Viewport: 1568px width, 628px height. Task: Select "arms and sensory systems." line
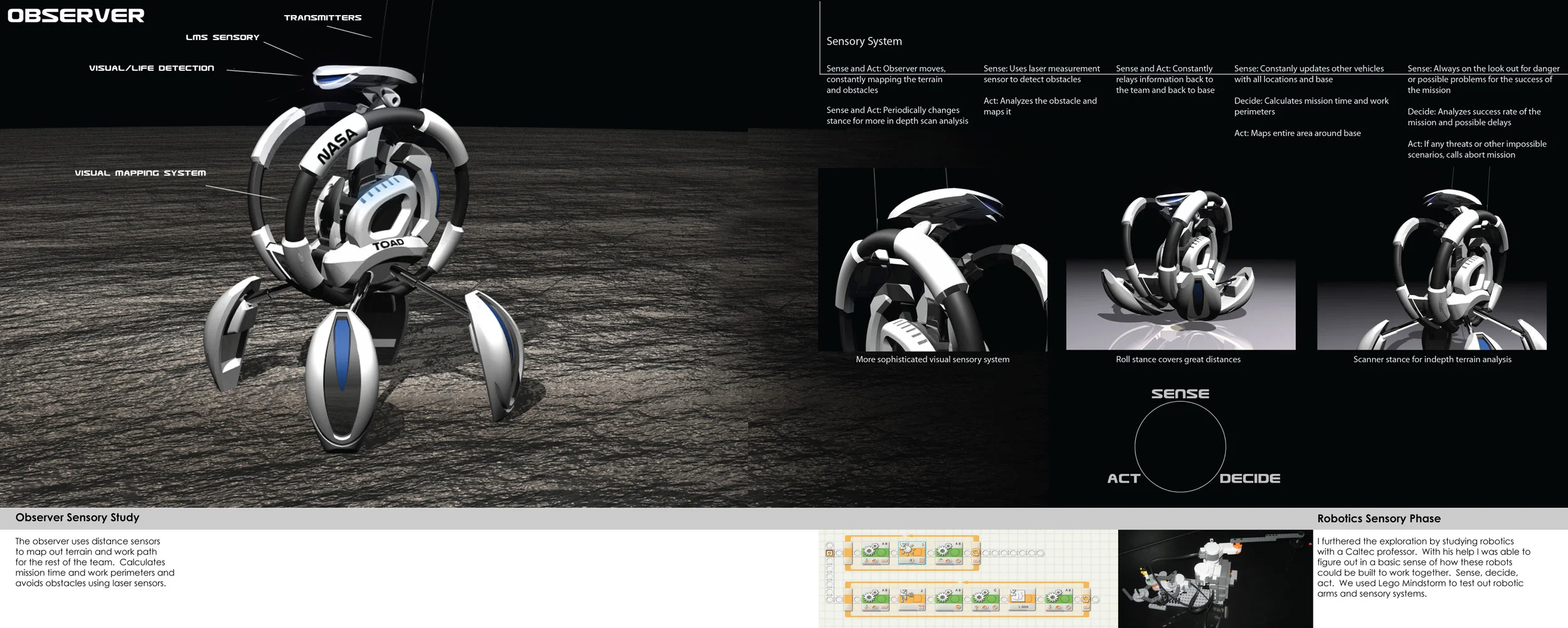(x=1372, y=594)
